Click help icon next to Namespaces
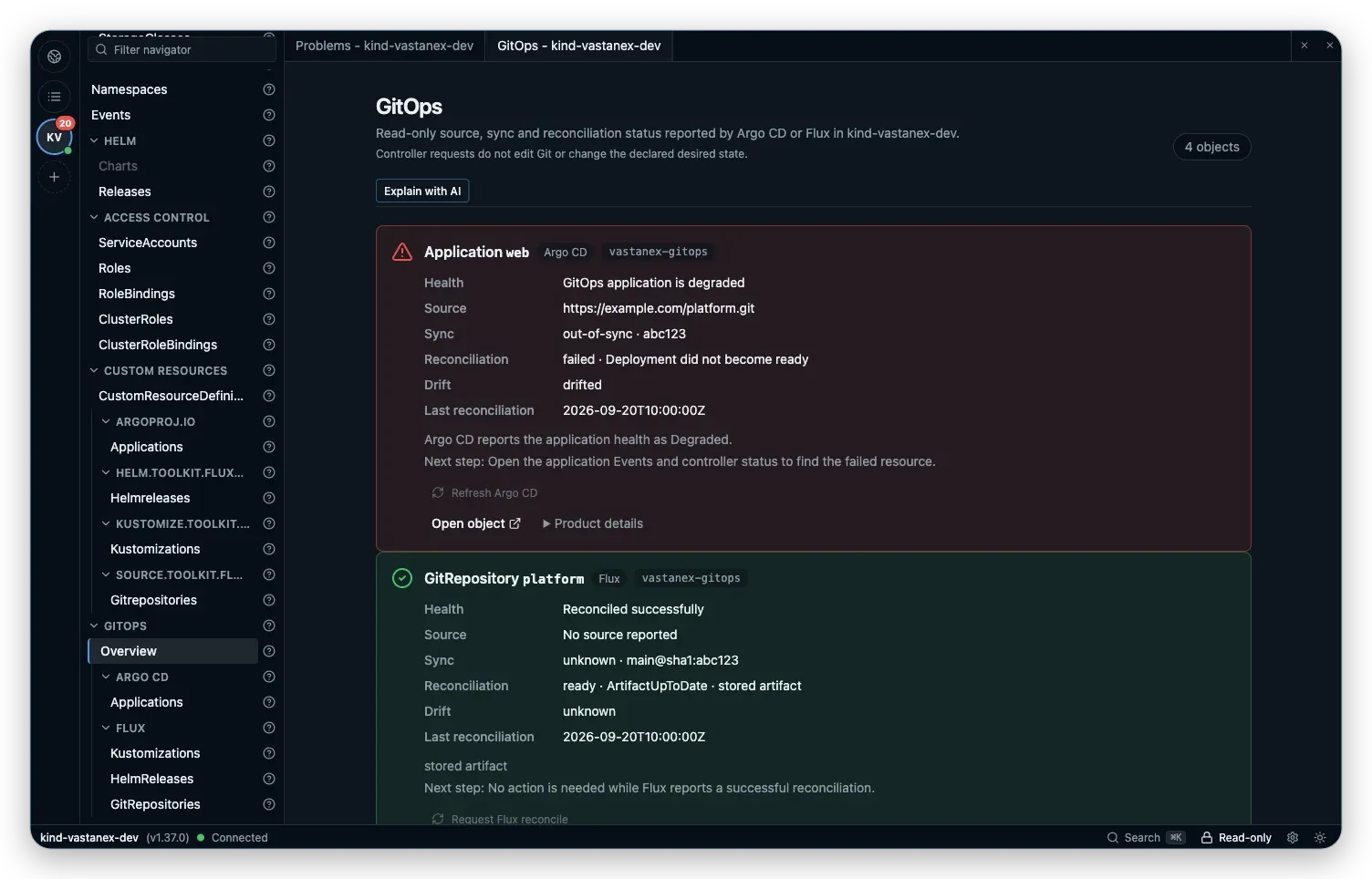Viewport: 1372px width, 879px height. [269, 89]
